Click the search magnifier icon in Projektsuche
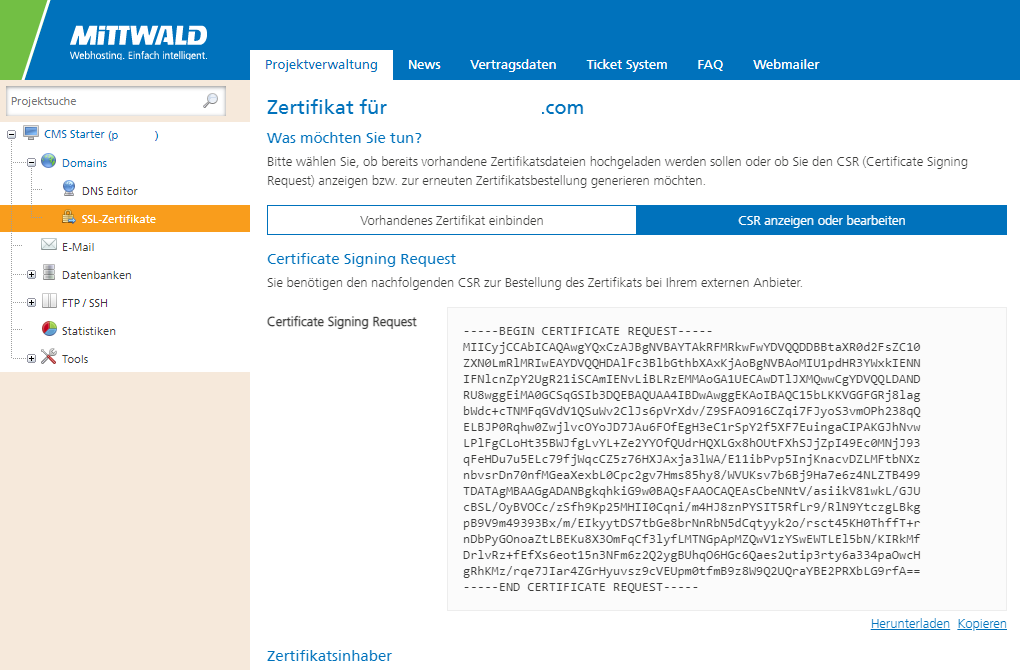This screenshot has height=670, width=1020. click(210, 101)
